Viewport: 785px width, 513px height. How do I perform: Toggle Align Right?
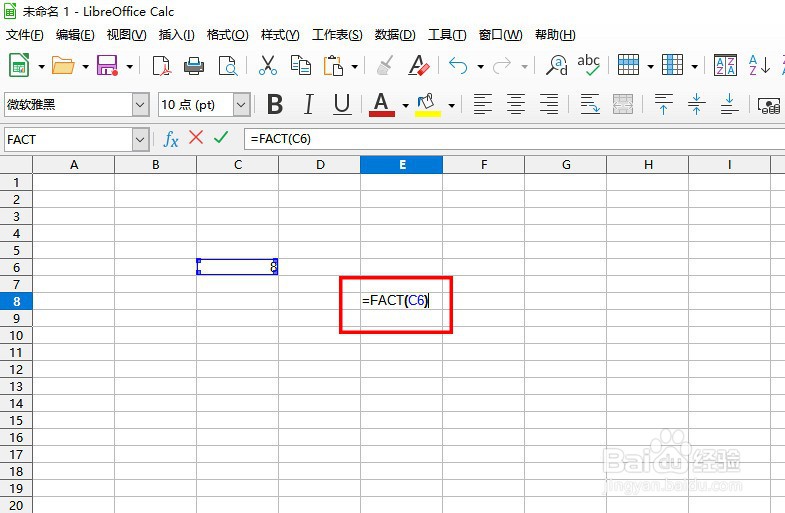[549, 104]
